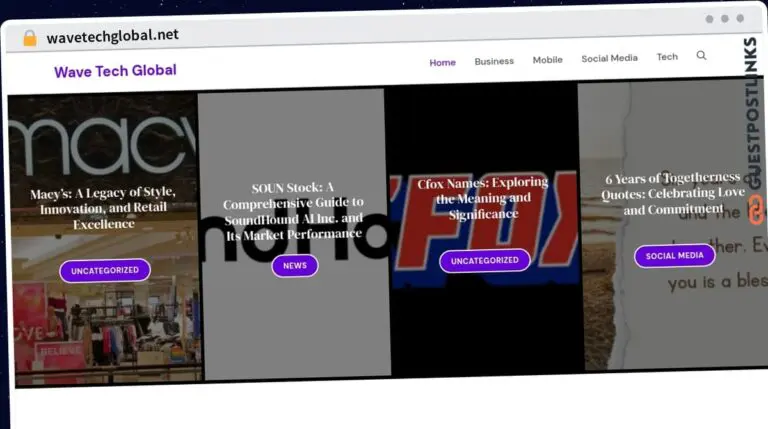Open the Social Media menu item
Viewport: 768px width, 429px height.
[609, 58]
